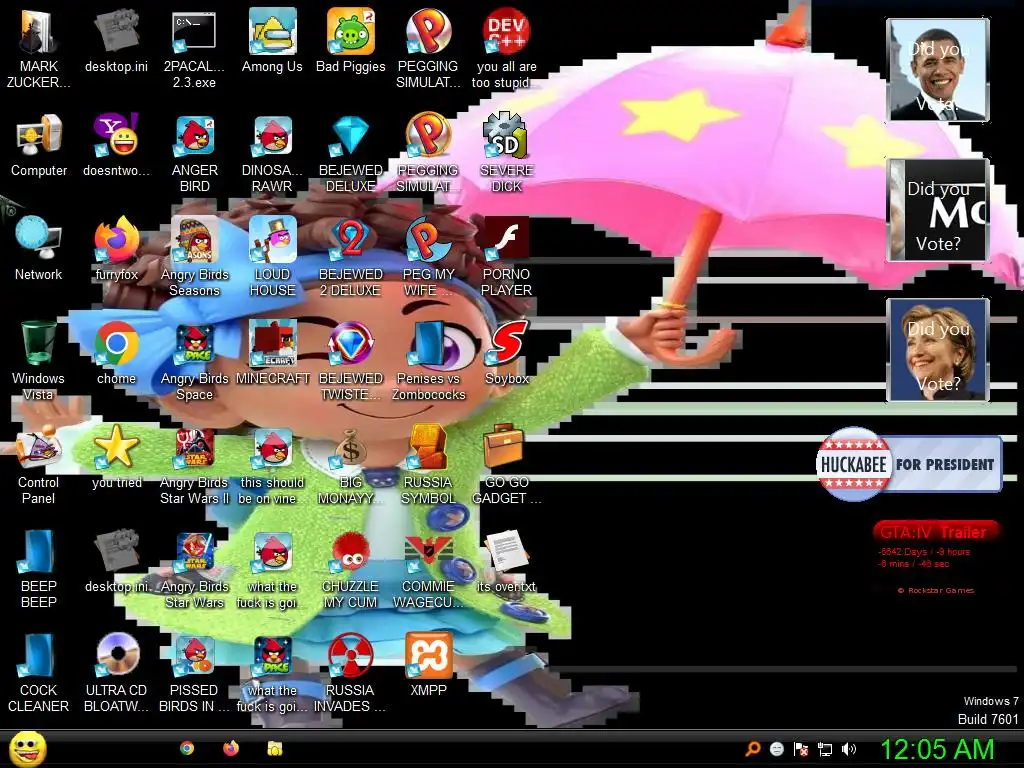Open the folder icon in the taskbar
Image resolution: width=1024 pixels, height=768 pixels.
(275, 748)
